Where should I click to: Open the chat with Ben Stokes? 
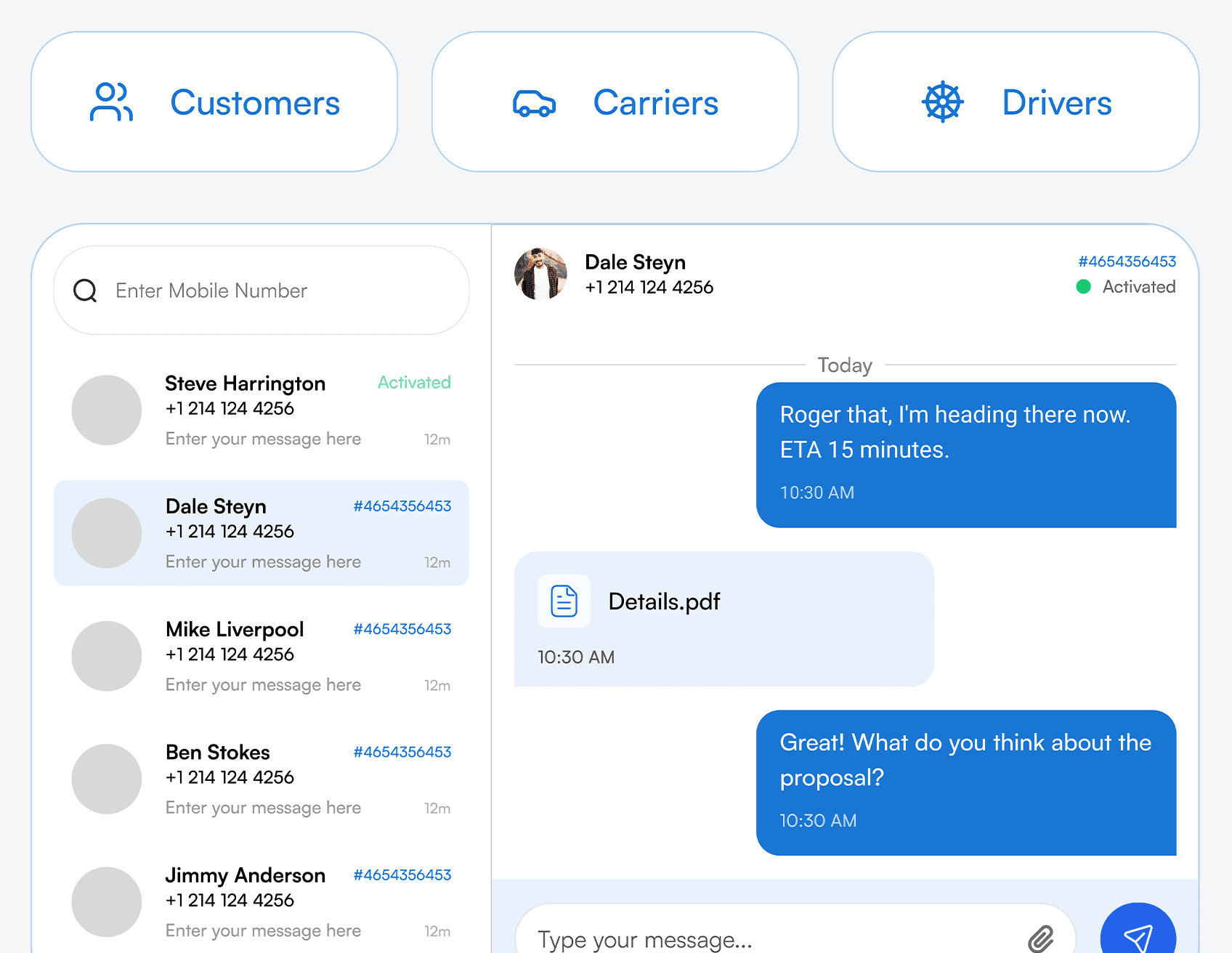click(262, 778)
